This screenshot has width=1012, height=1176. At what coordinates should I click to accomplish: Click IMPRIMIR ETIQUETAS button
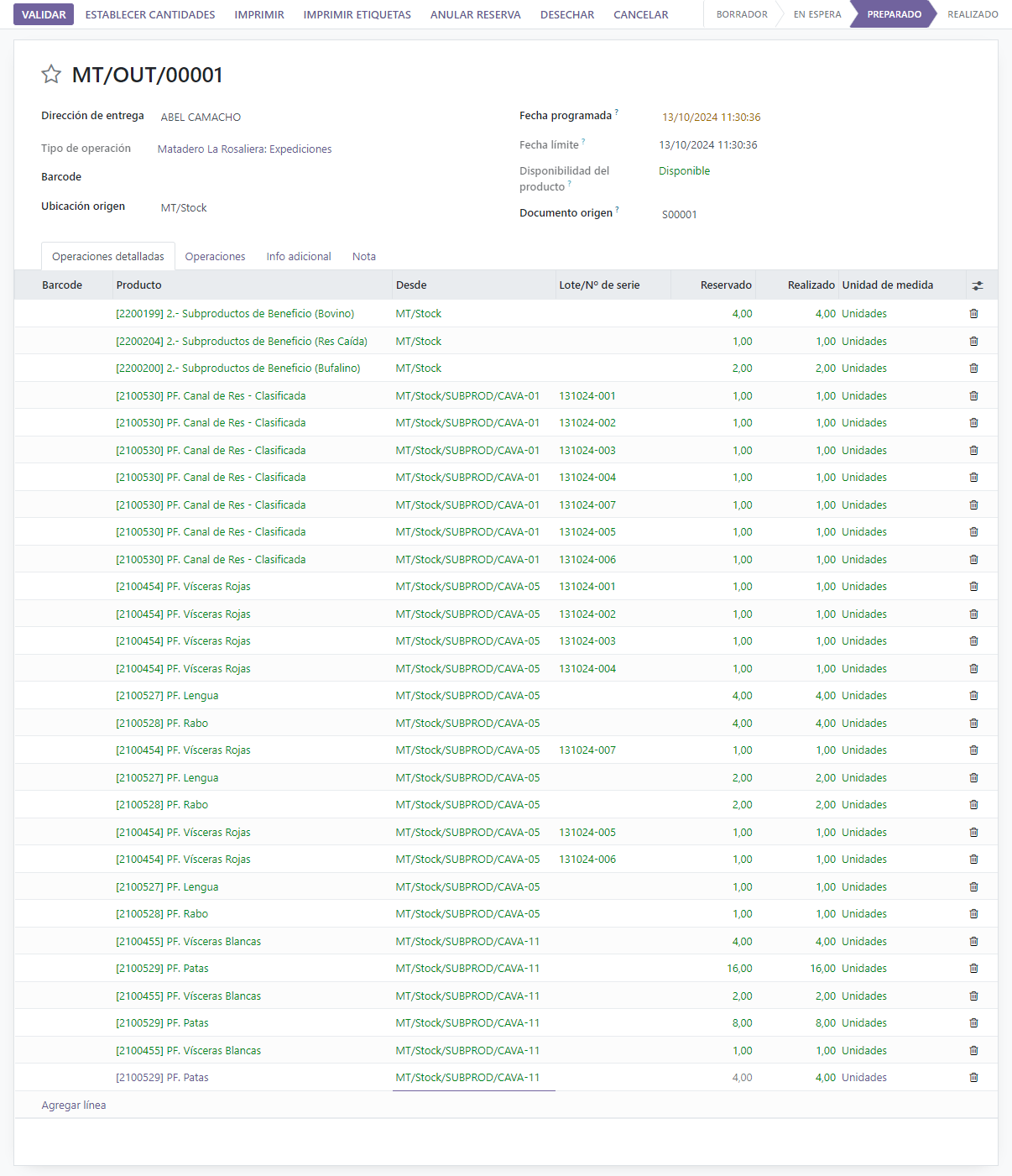357,14
